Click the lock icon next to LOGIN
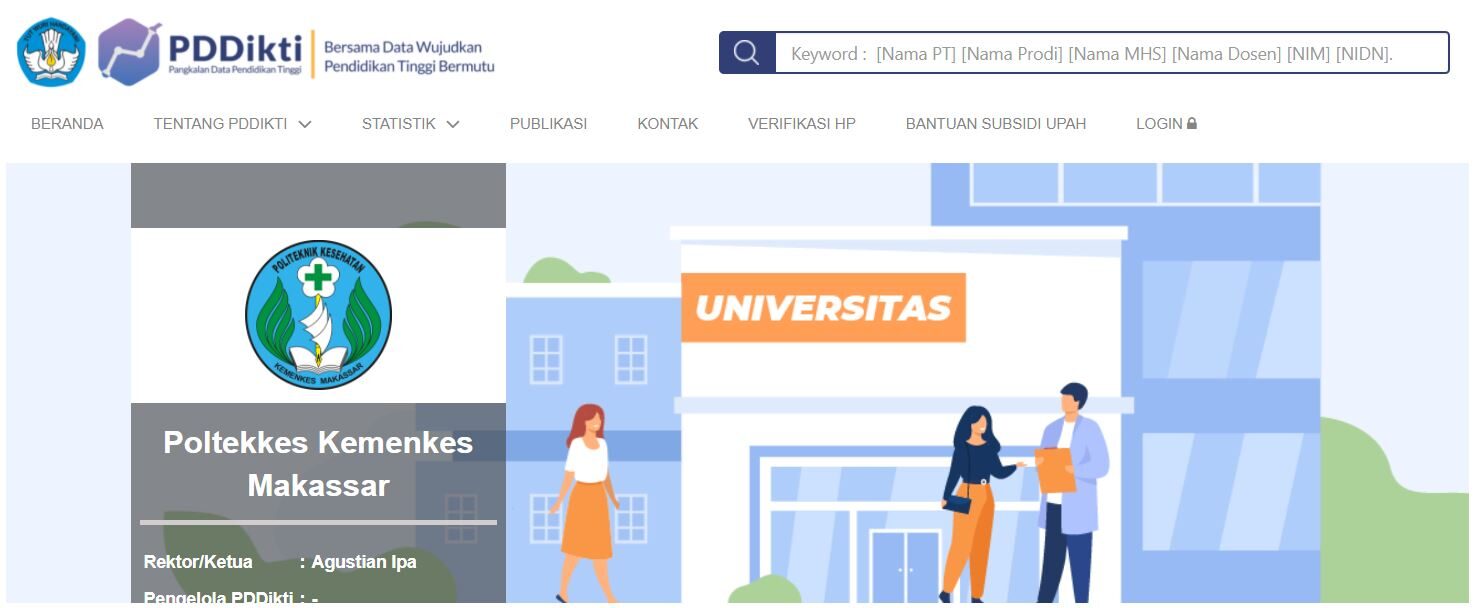The image size is (1482, 608). click(1192, 124)
